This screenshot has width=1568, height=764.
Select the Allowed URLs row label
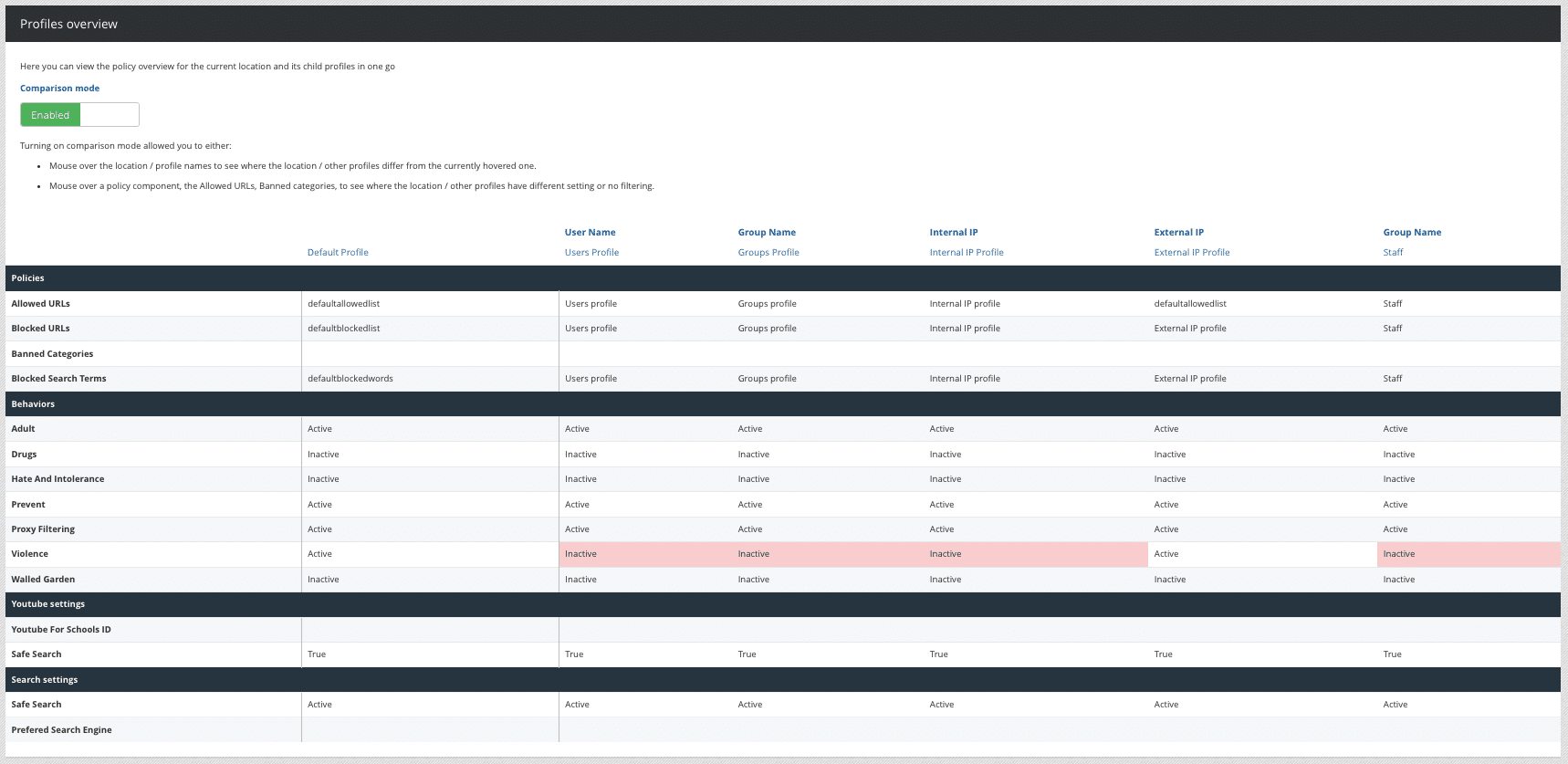click(40, 304)
